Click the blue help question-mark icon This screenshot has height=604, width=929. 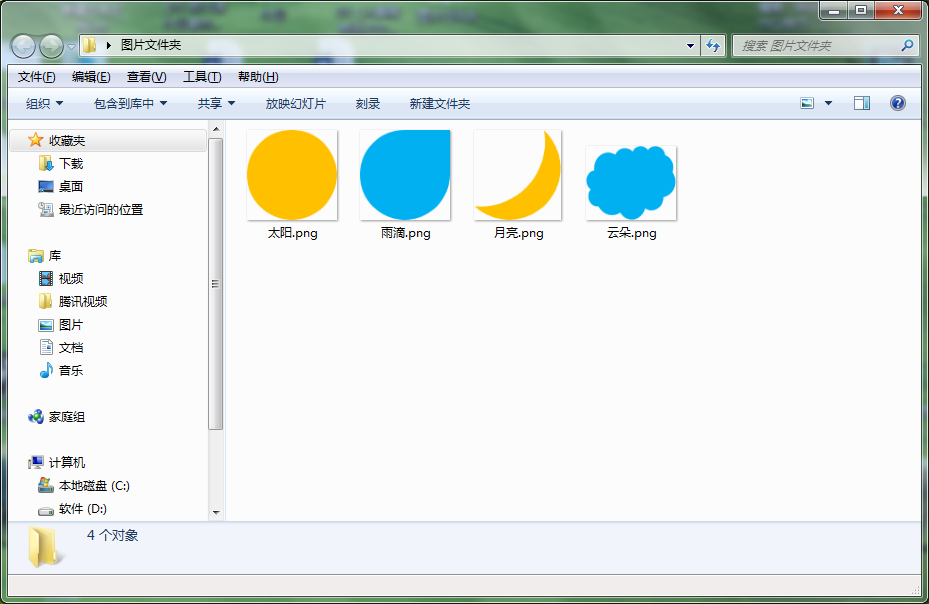[898, 103]
